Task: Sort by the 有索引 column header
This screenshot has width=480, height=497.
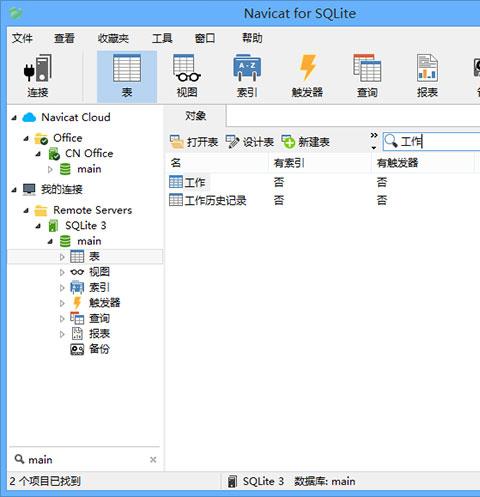Action: (x=320, y=163)
